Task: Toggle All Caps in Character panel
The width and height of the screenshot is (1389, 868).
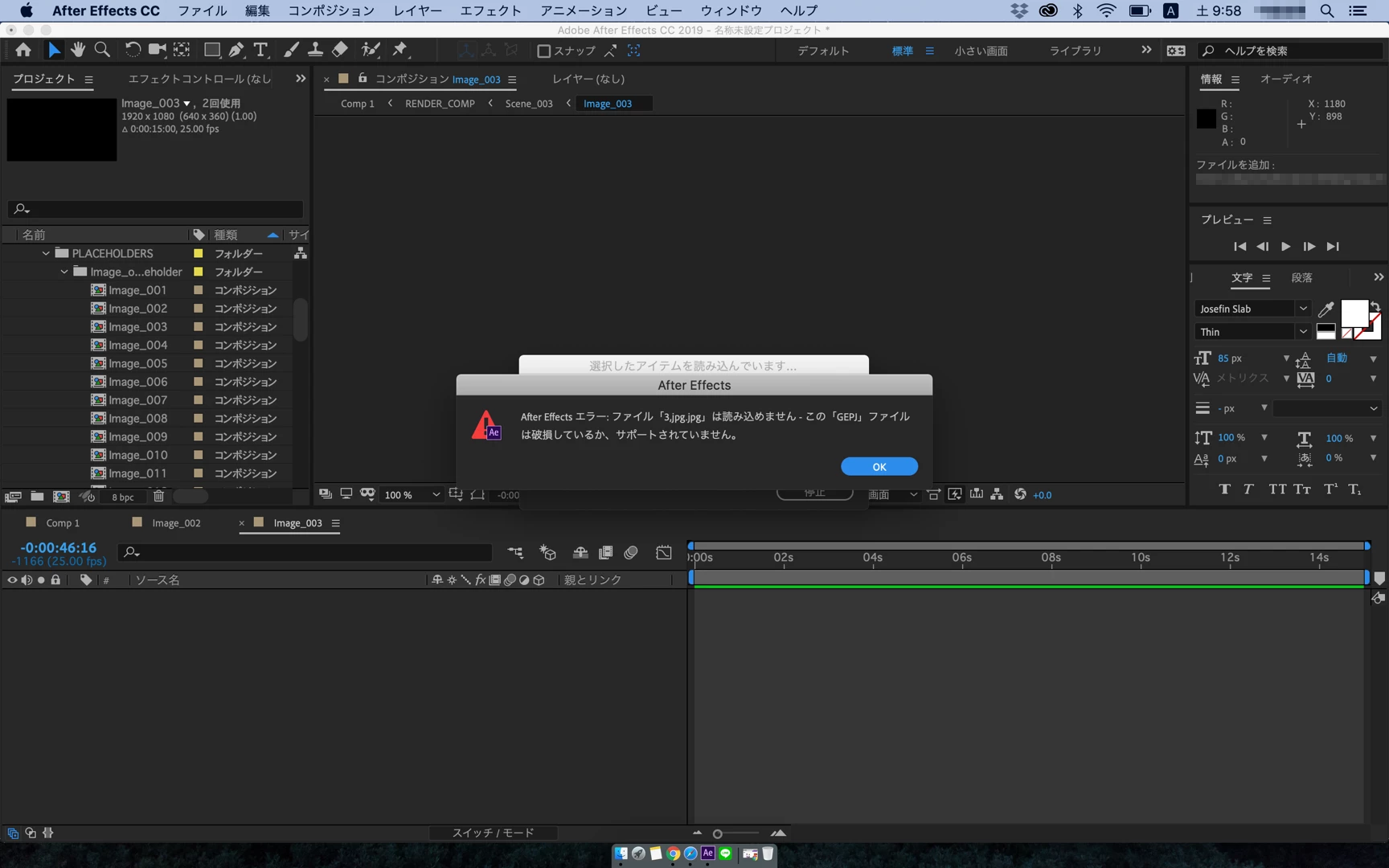Action: click(1277, 489)
